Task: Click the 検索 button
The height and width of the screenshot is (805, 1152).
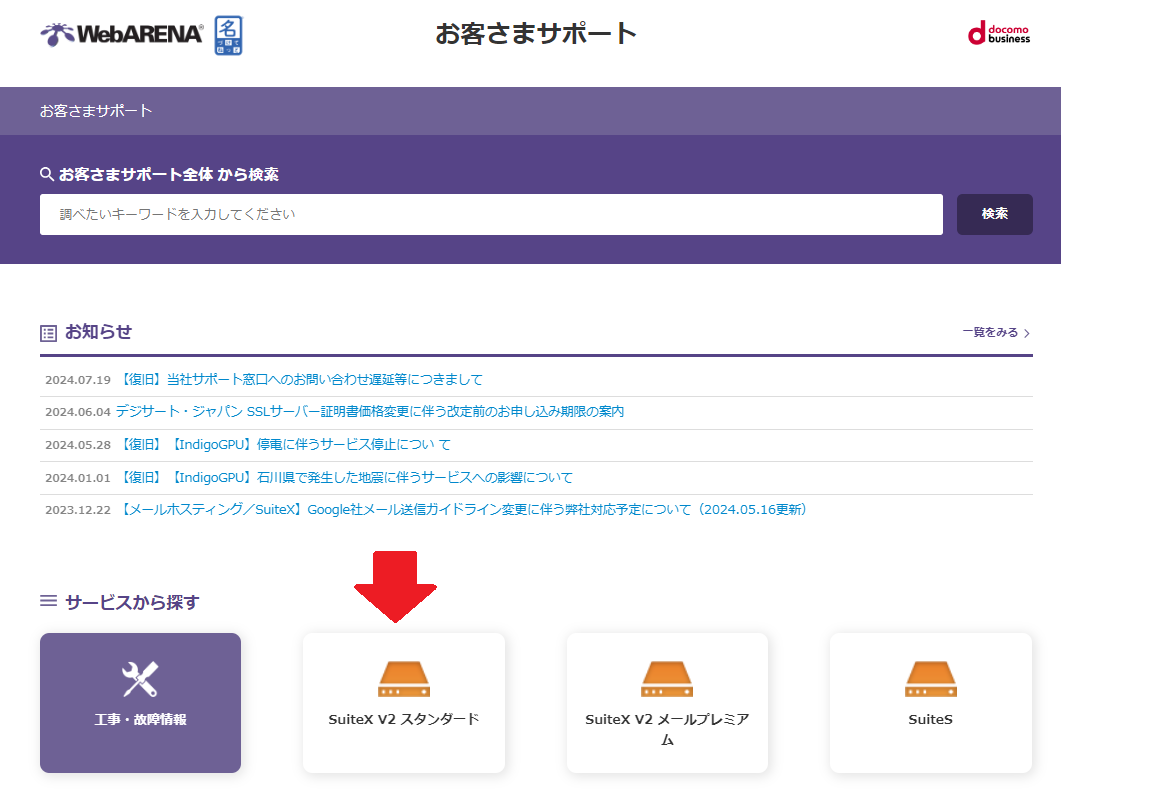Action: click(x=995, y=214)
